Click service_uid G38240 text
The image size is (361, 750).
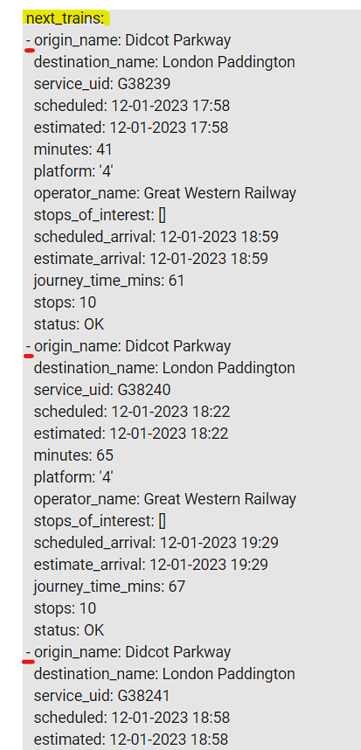click(x=102, y=390)
